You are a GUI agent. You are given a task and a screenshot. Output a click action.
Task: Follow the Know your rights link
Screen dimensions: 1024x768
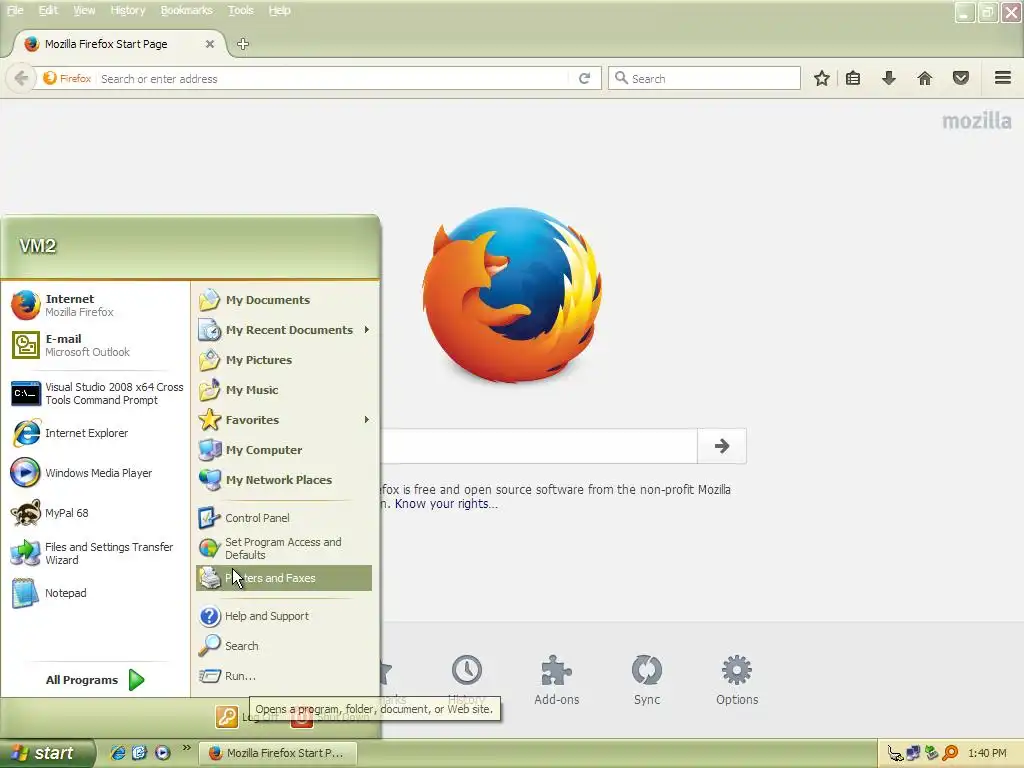coord(446,504)
